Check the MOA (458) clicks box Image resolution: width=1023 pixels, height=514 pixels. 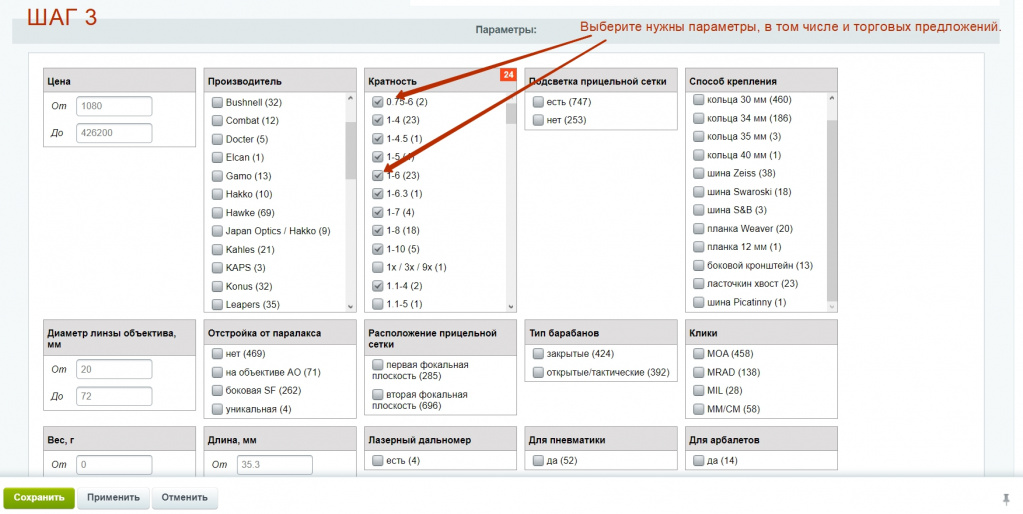tap(699, 354)
